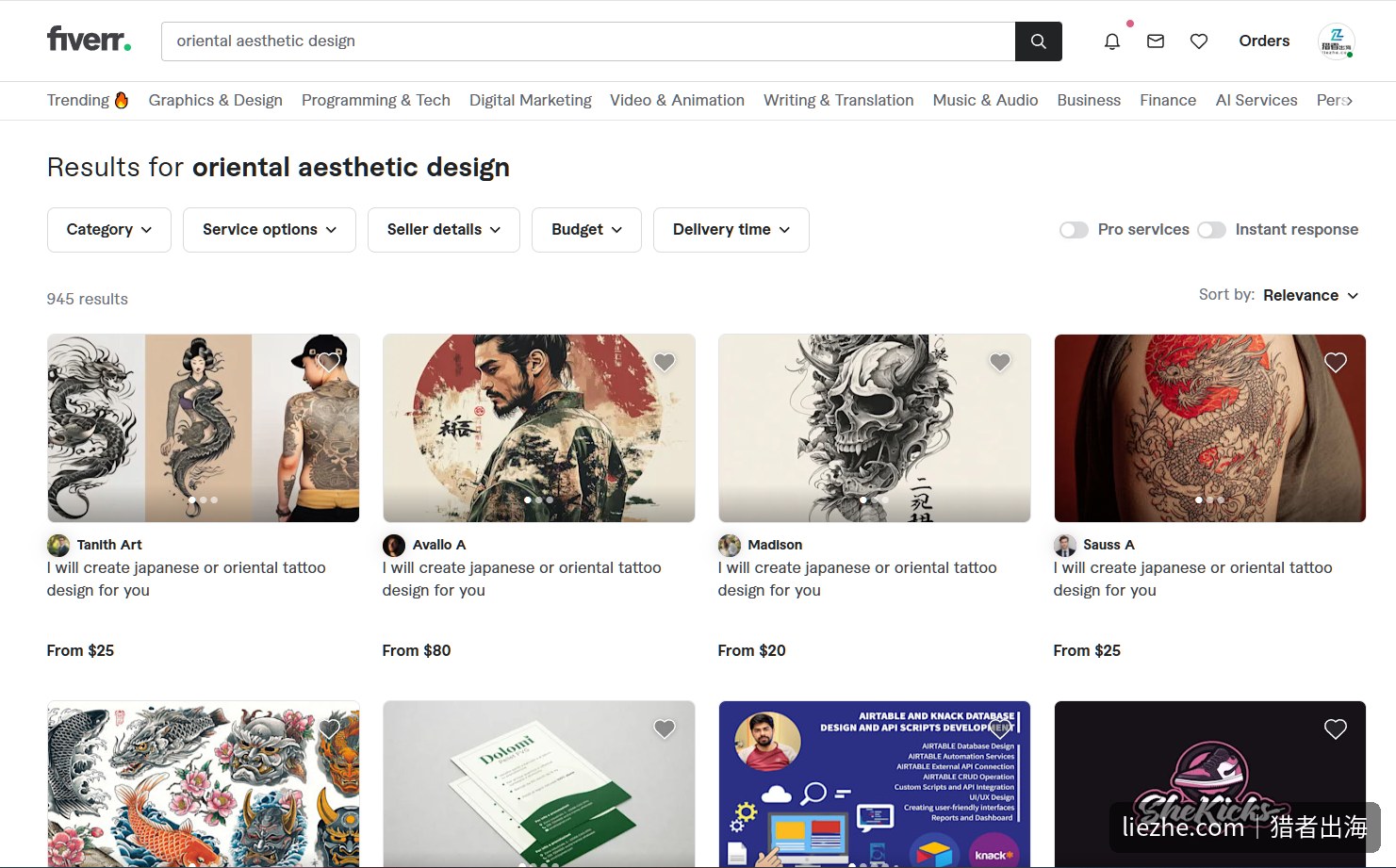1396x868 pixels.
Task: Open the Programming & Tech category
Action: 376,101
